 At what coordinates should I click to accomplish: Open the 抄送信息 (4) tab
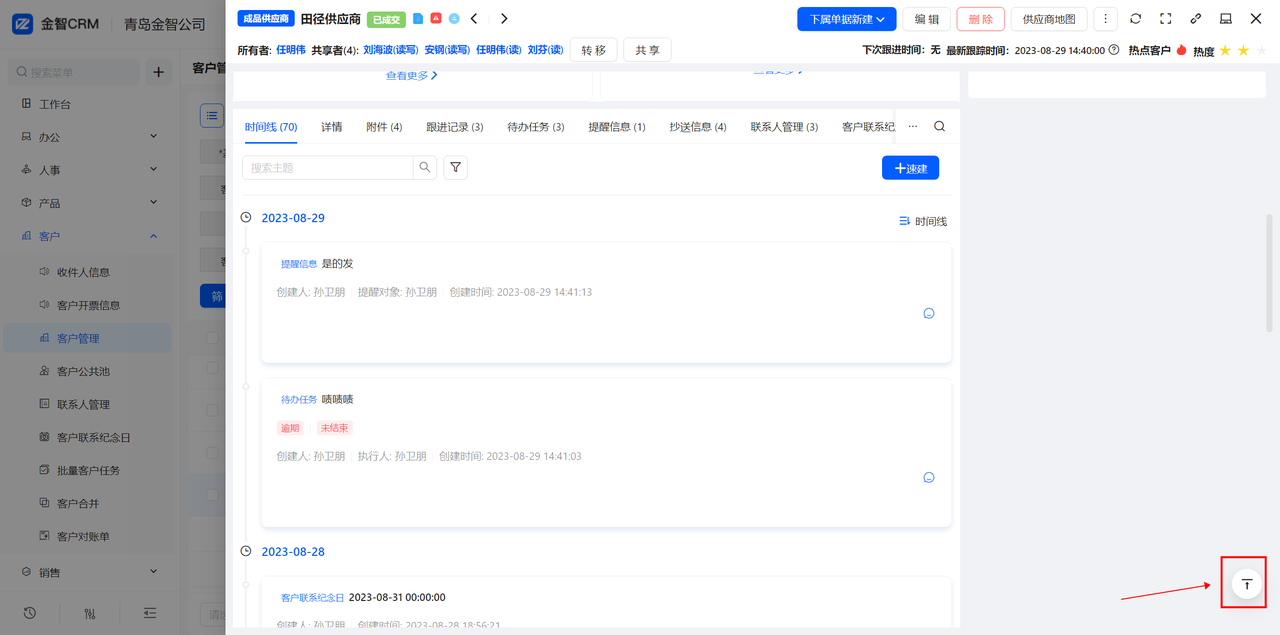[698, 127]
